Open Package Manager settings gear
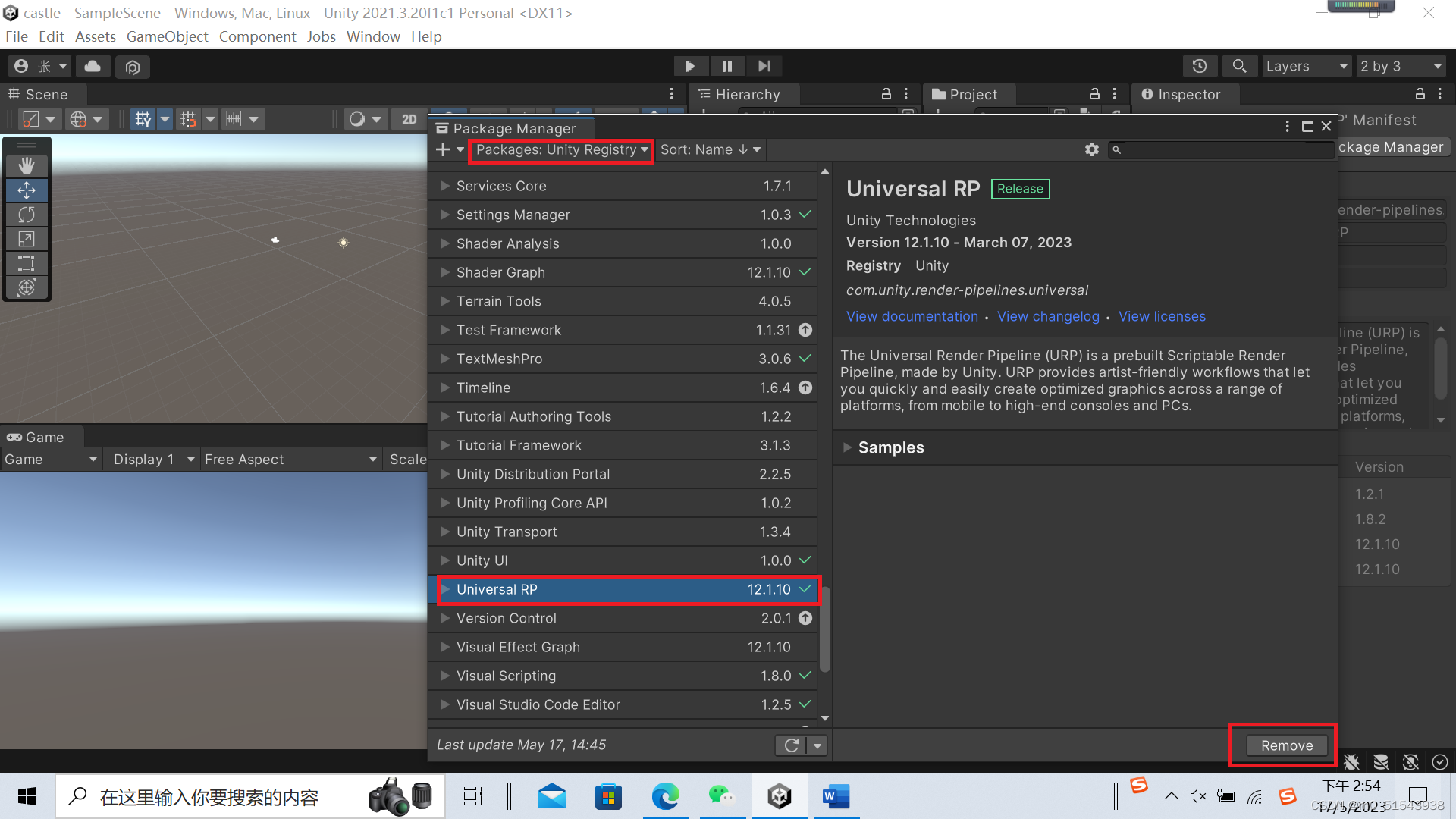The image size is (1456, 819). tap(1091, 149)
